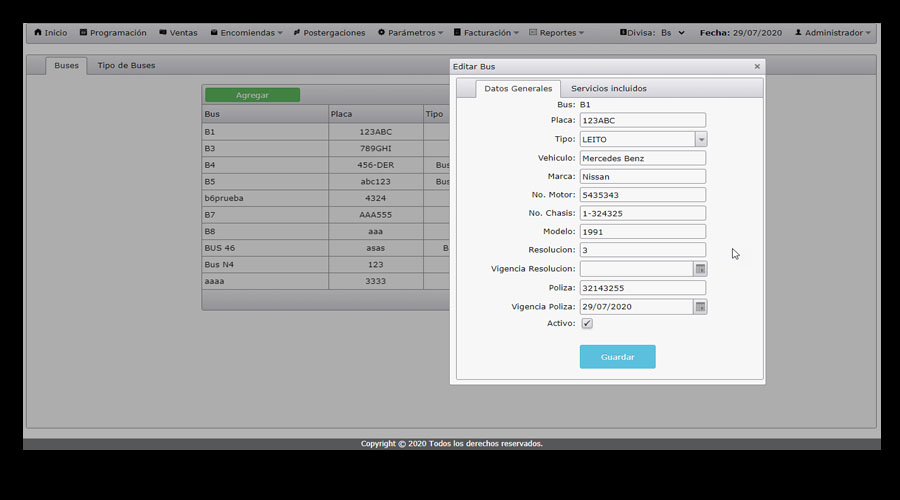
Task: Select the BUS 46 row
Action: pos(326,249)
